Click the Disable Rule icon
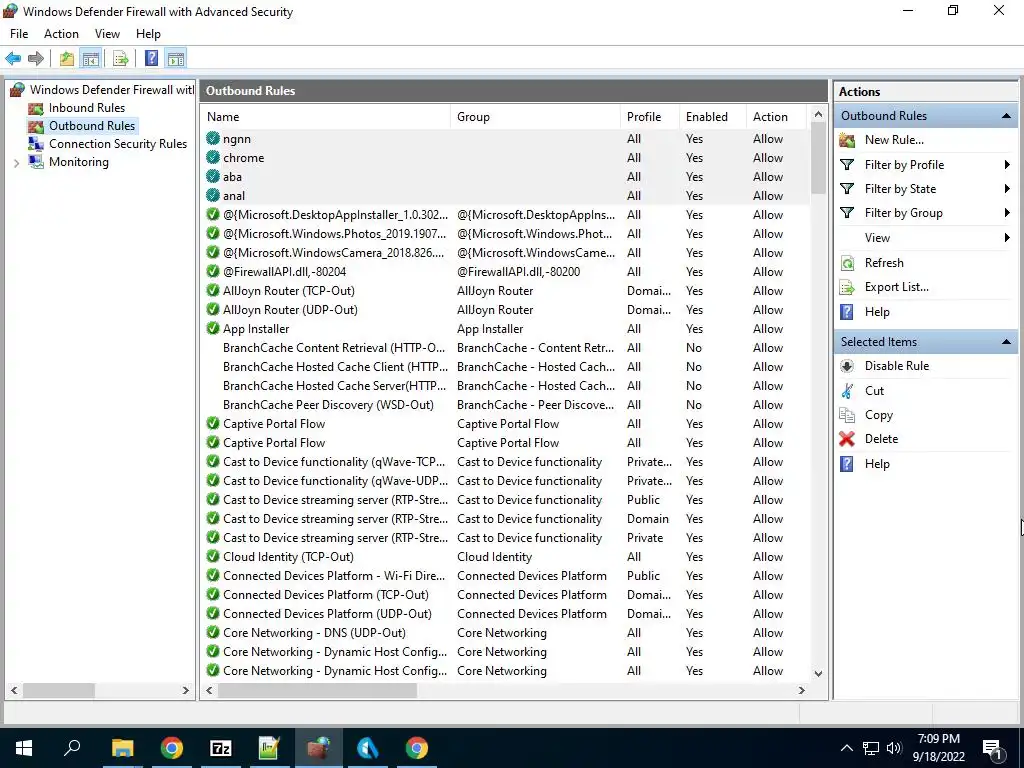 tap(847, 366)
